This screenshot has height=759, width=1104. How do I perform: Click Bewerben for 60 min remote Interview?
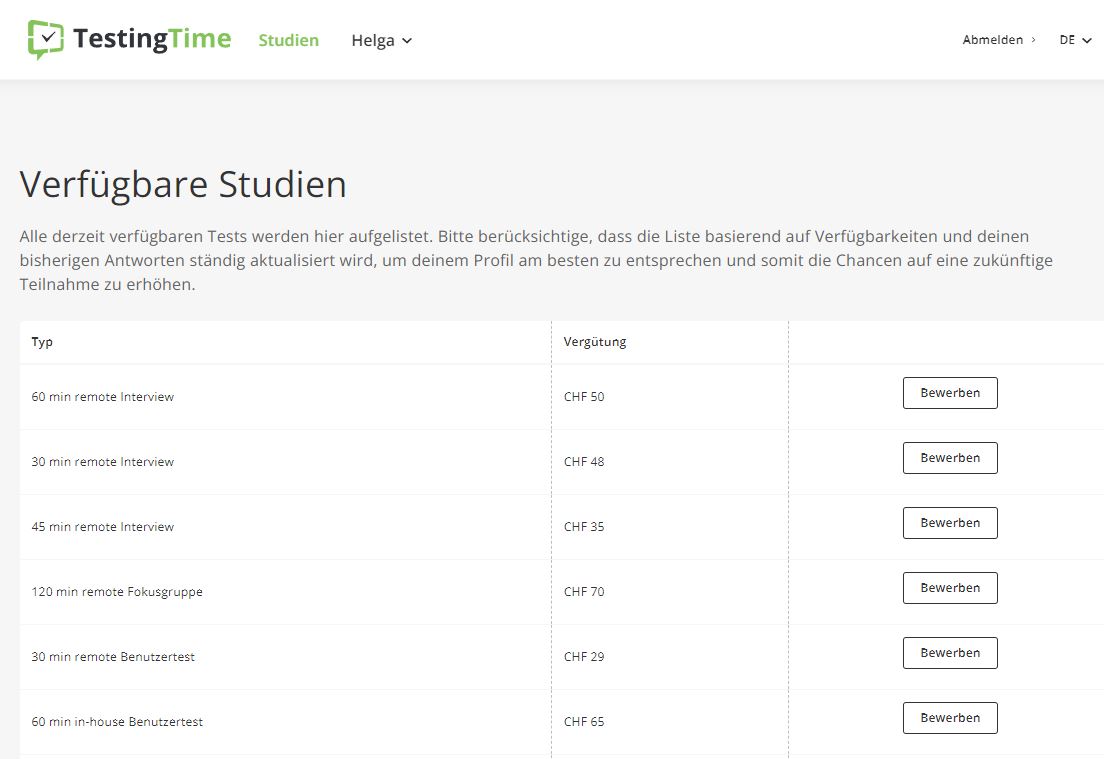pyautogui.click(x=950, y=393)
